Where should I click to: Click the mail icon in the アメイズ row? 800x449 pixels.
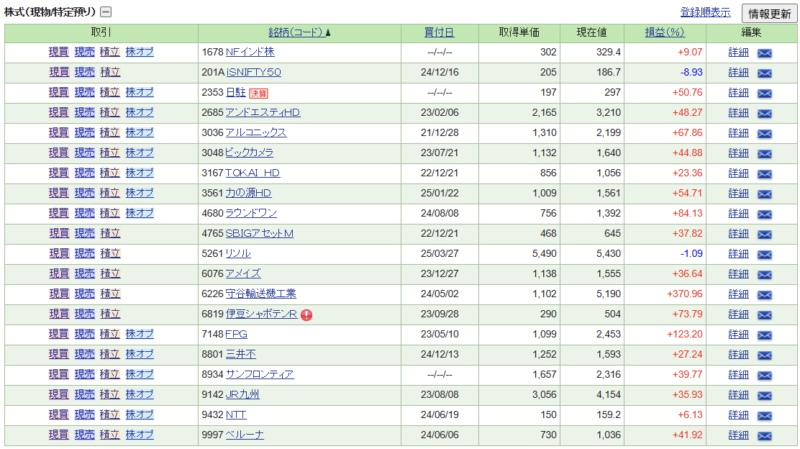[764, 275]
